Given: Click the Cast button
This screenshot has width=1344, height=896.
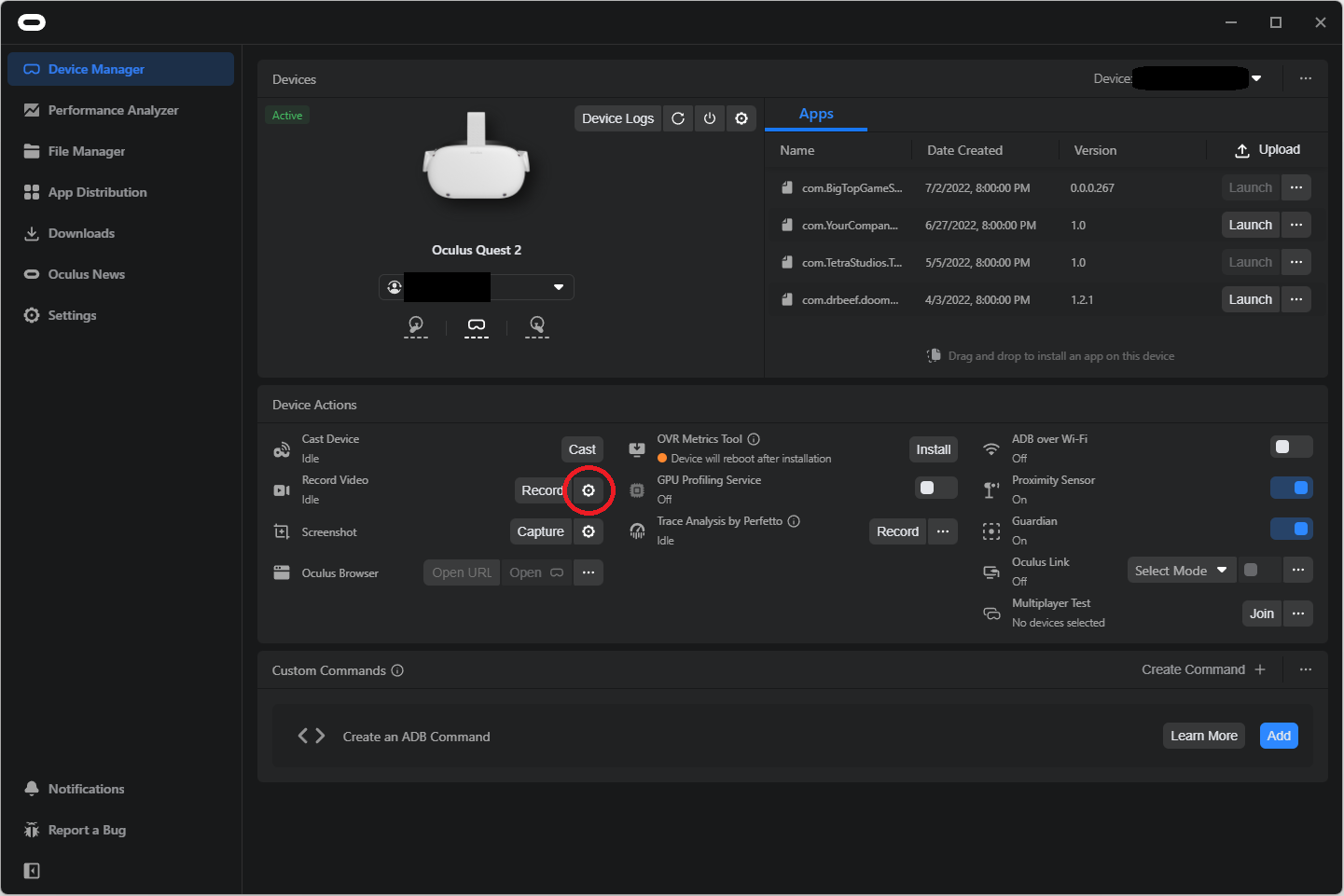Looking at the screenshot, I should click(x=582, y=449).
